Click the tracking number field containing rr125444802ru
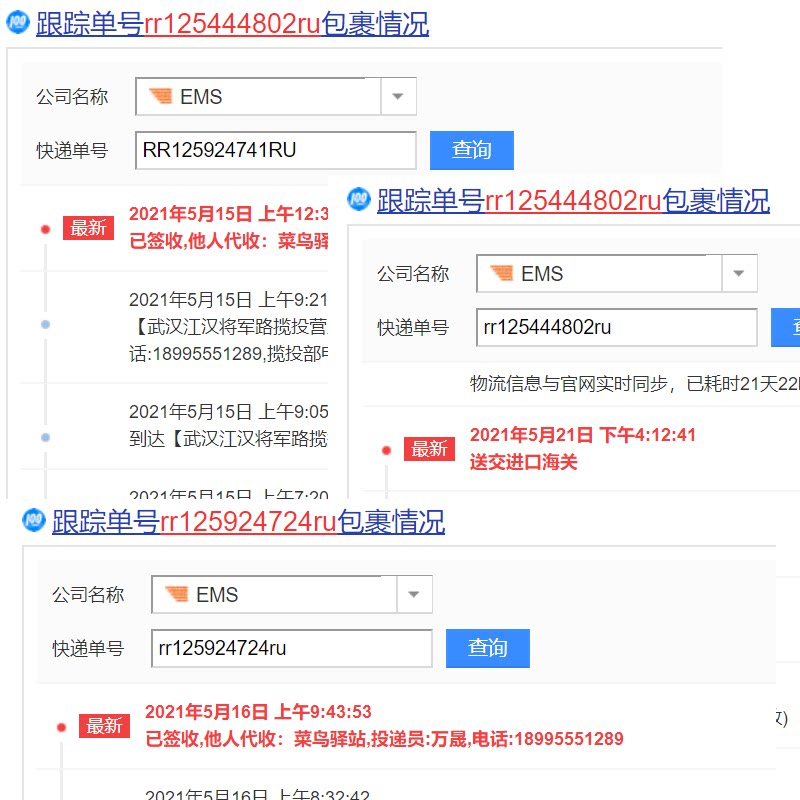The image size is (800, 800). (x=616, y=327)
